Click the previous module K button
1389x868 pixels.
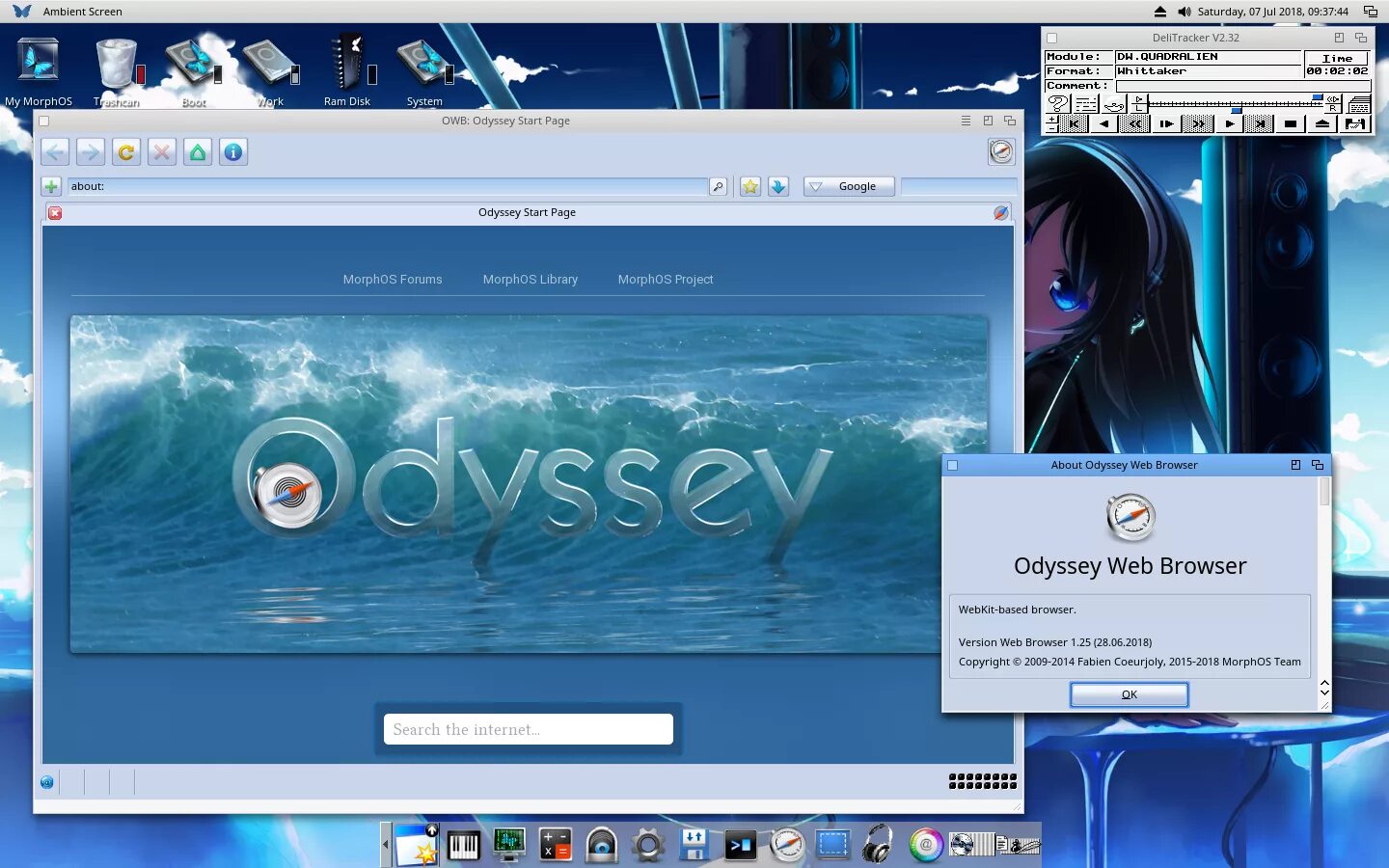[1074, 123]
